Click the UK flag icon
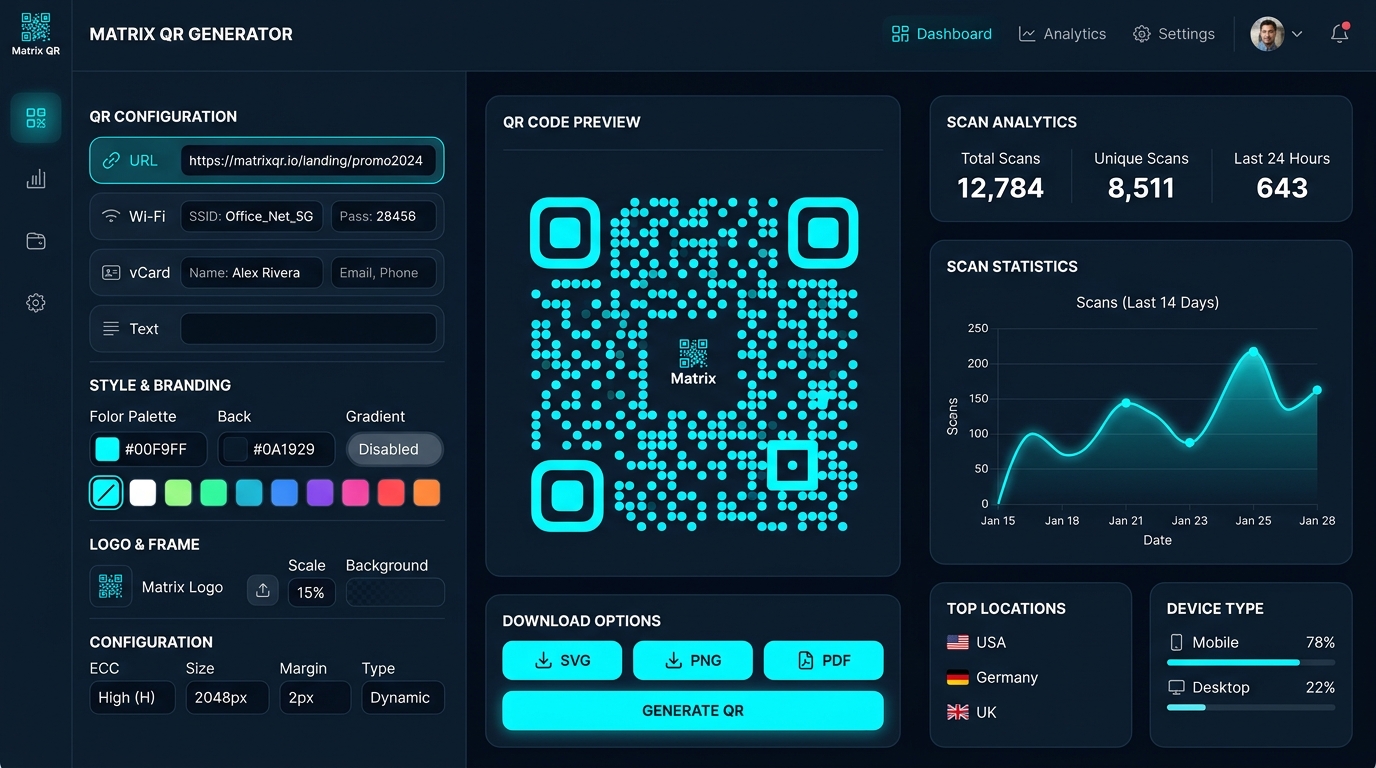The height and width of the screenshot is (768, 1376). pos(958,712)
